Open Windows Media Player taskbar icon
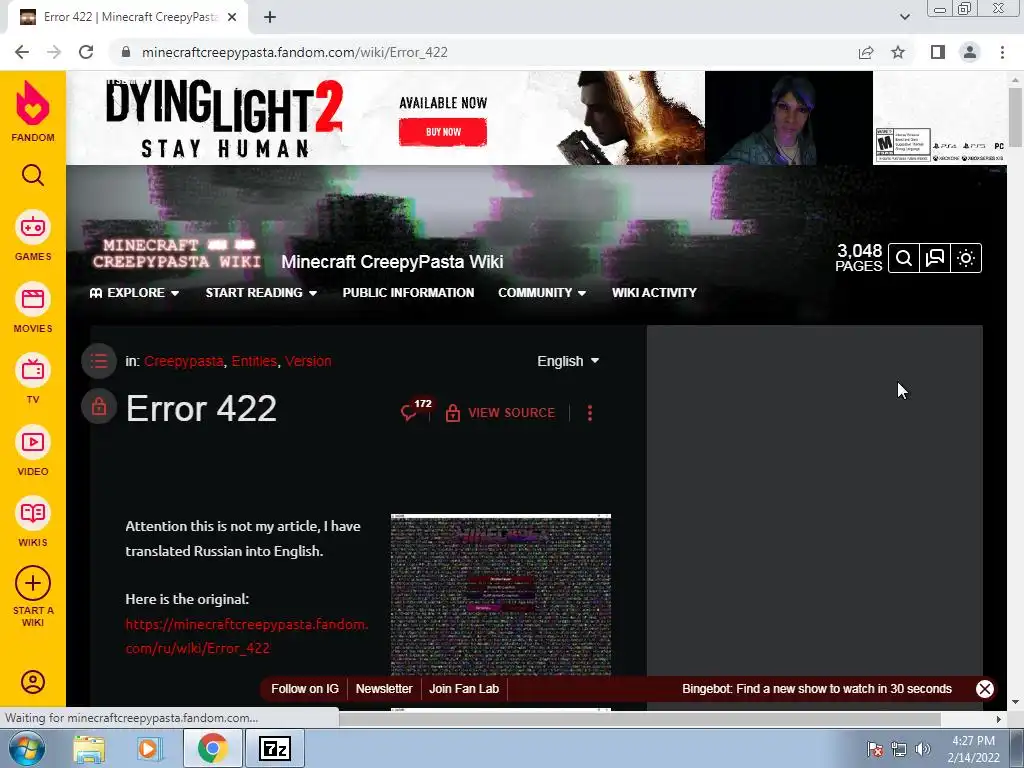 149,749
